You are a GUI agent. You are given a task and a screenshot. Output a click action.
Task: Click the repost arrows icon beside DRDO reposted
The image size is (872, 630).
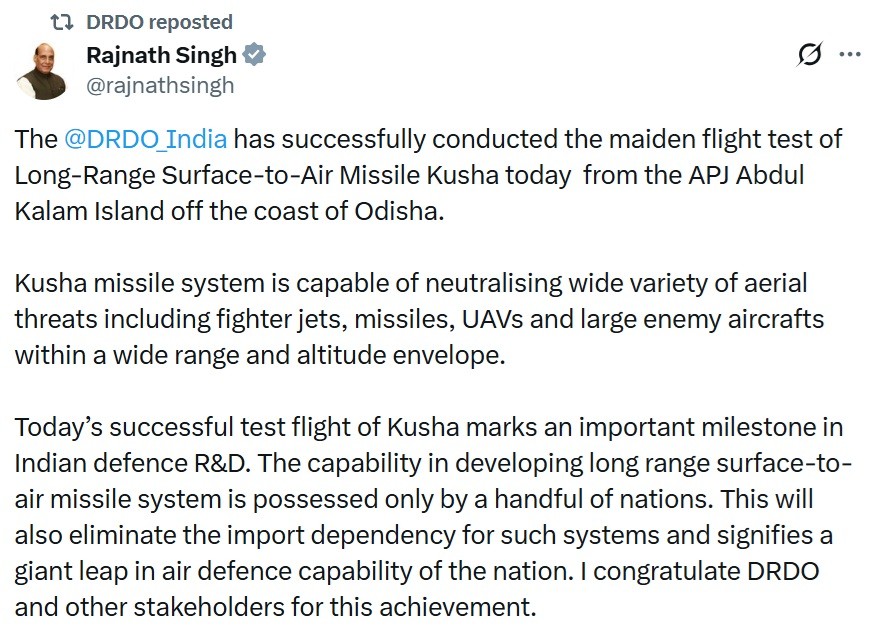[61, 22]
